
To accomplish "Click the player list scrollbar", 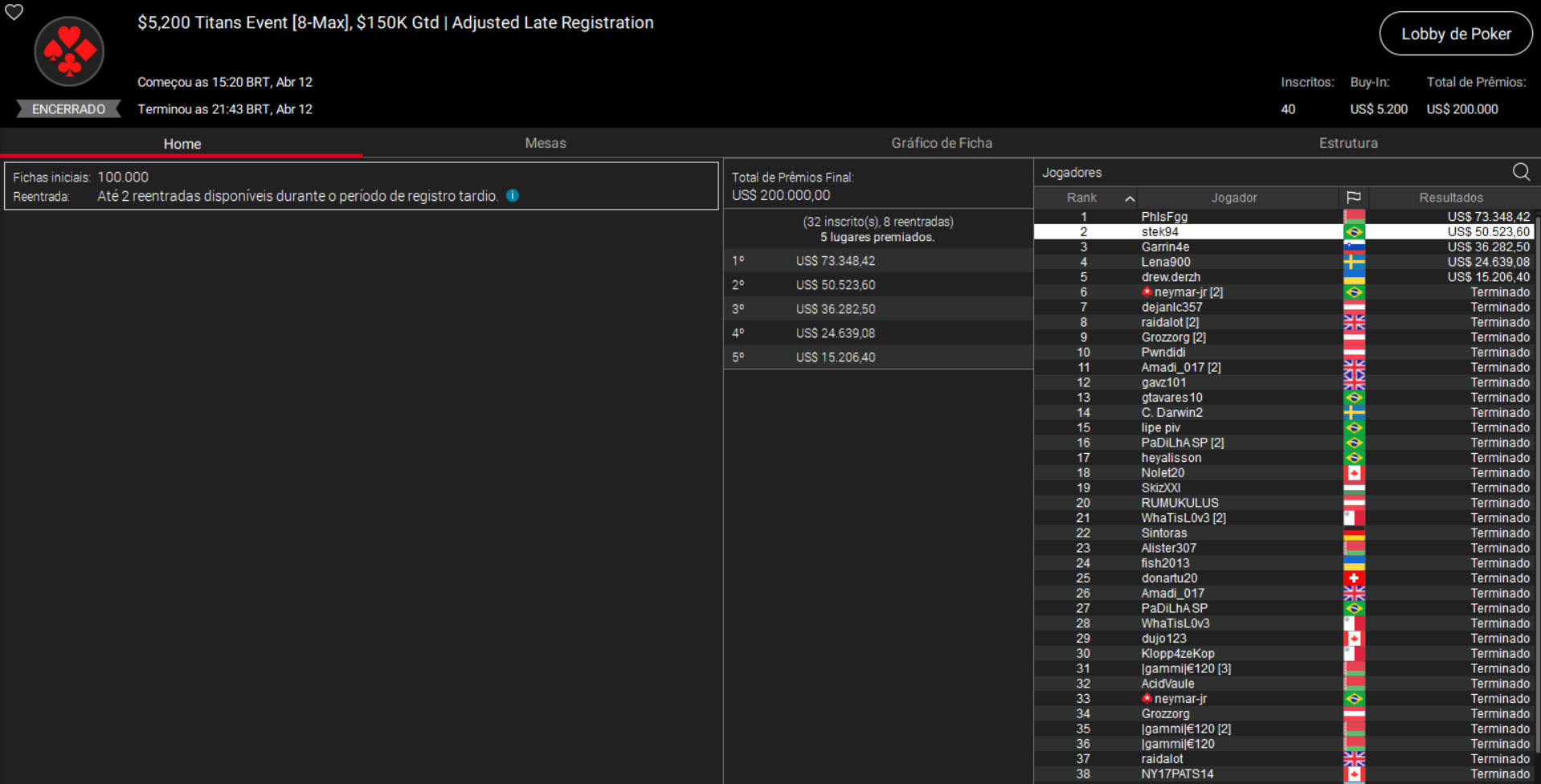I will pos(1536,402).
